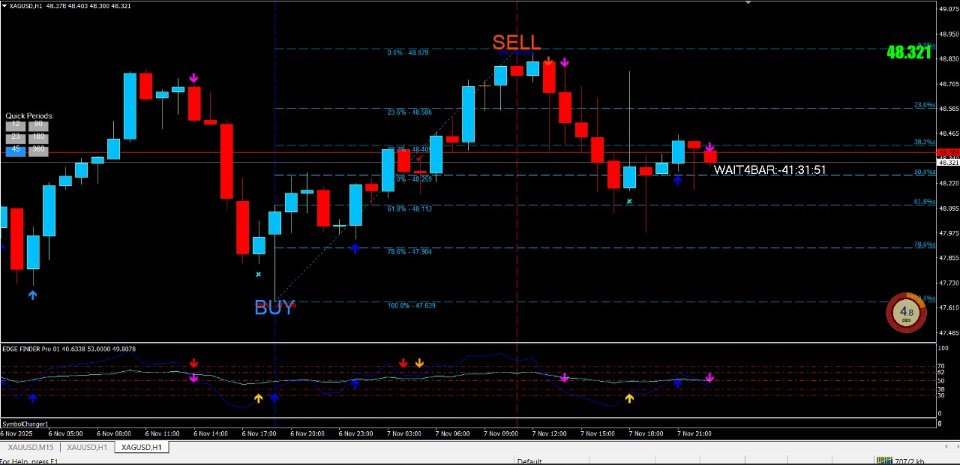960x465 pixels.
Task: Click the chart shift triangle marker at top
Action: (748, 2)
